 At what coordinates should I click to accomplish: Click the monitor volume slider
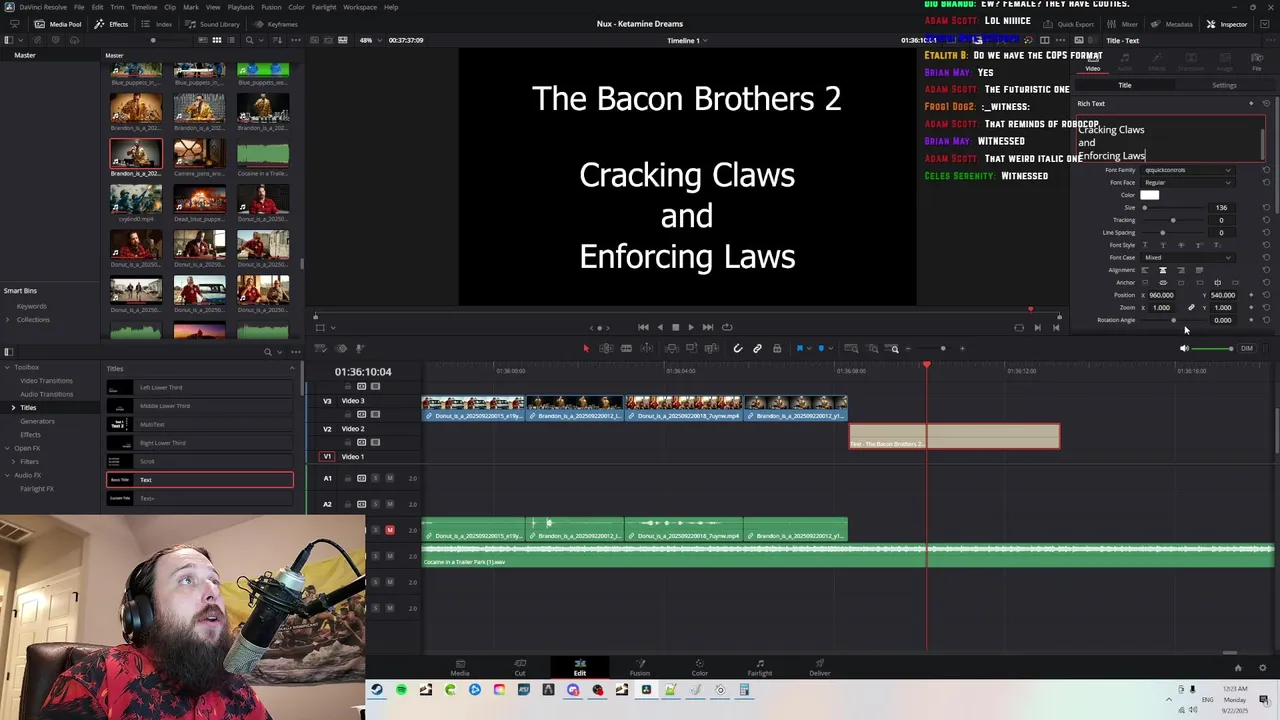[1213, 348]
